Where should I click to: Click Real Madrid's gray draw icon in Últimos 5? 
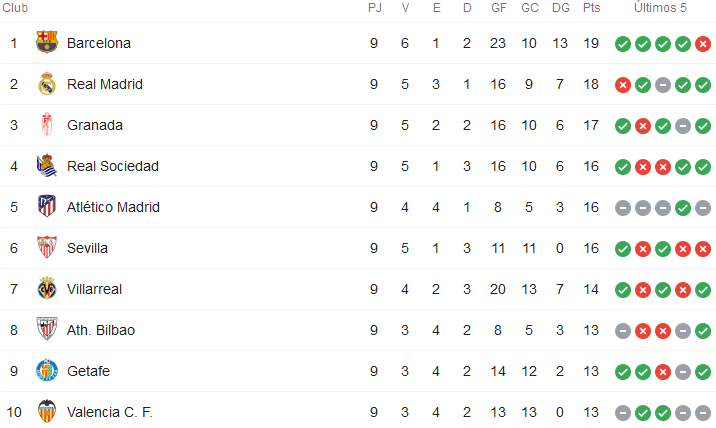pyautogui.click(x=663, y=85)
